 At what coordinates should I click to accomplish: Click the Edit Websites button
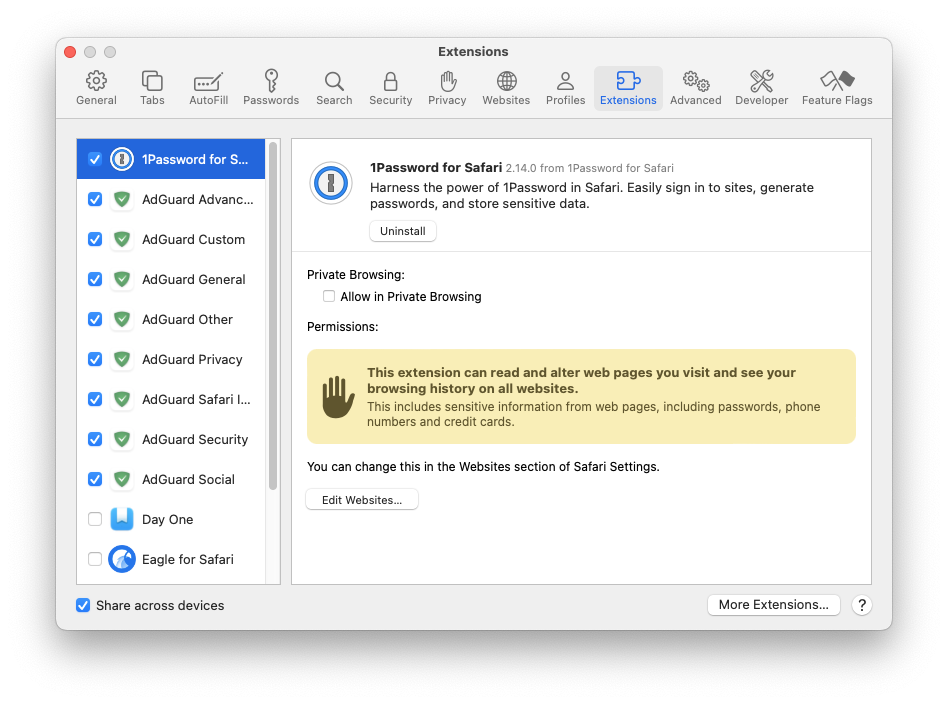coord(361,500)
